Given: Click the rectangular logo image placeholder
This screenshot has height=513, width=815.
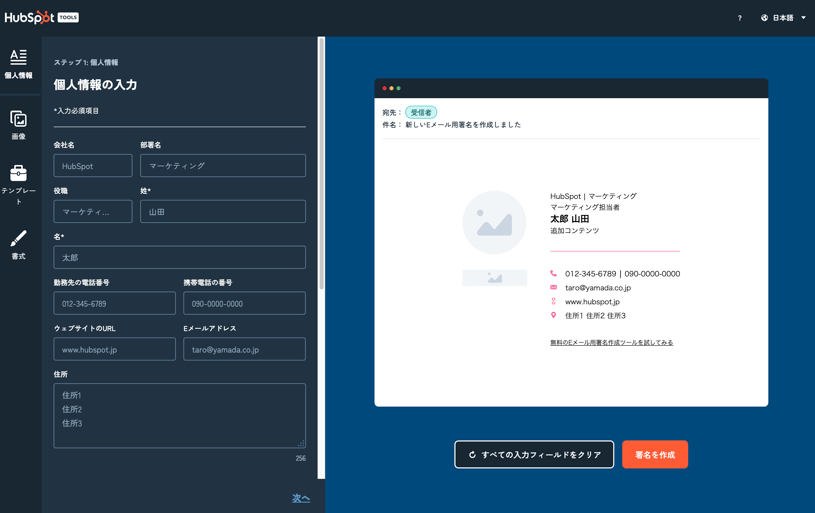Looking at the screenshot, I should (495, 278).
